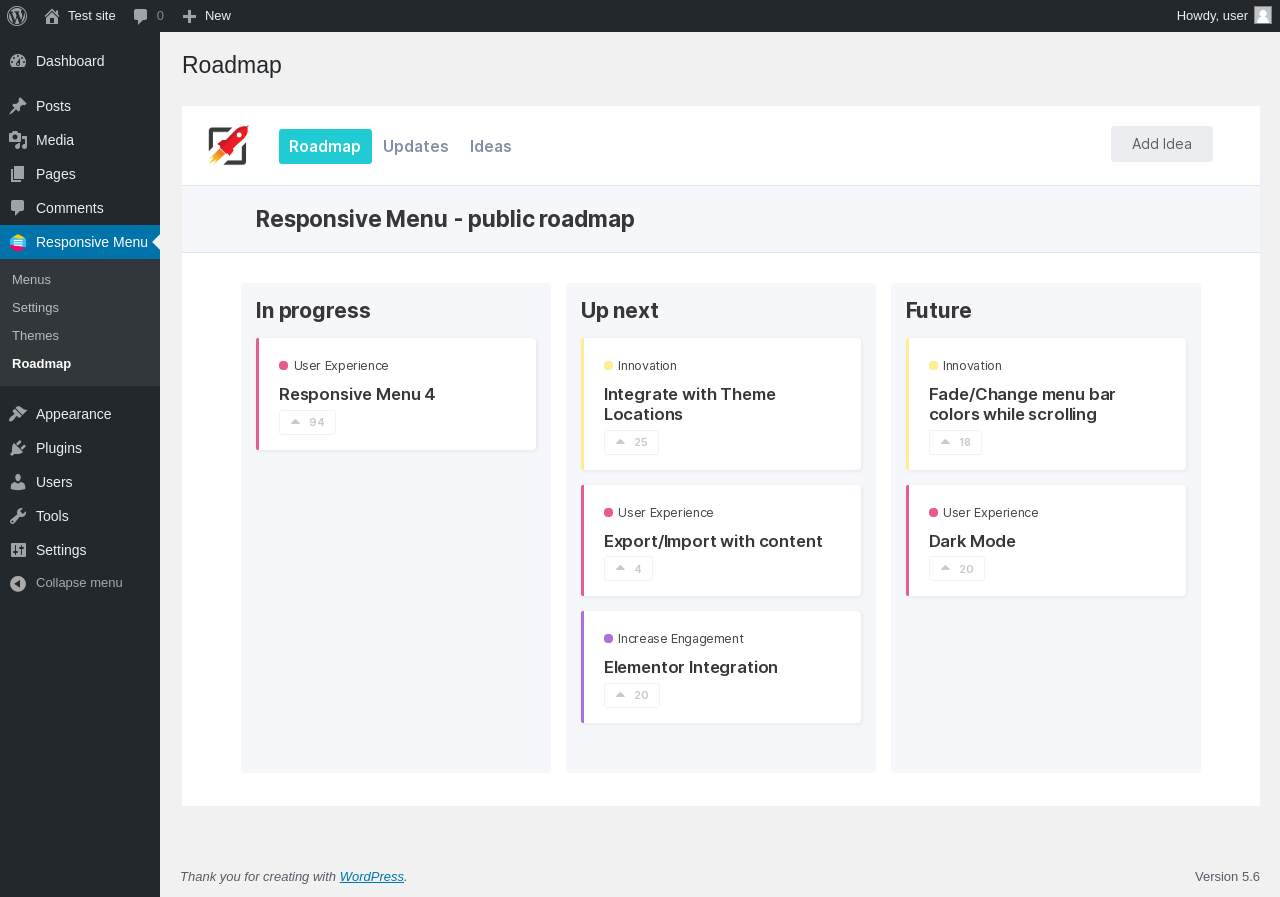Screen dimensions: 1280x897
Task: Click Innovation label on Theme Locations card
Action: [647, 366]
